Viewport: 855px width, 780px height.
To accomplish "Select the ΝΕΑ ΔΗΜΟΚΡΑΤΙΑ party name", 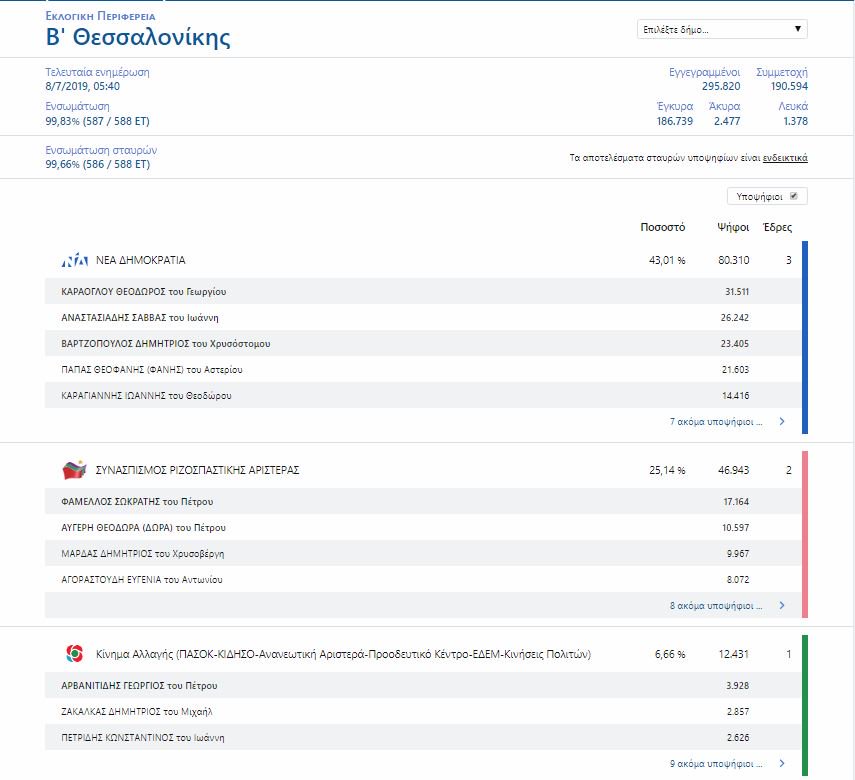I will (141, 260).
